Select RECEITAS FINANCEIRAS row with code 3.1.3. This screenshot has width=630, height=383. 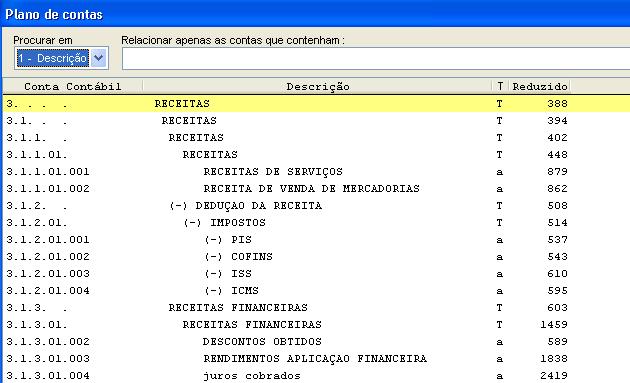click(x=316, y=307)
